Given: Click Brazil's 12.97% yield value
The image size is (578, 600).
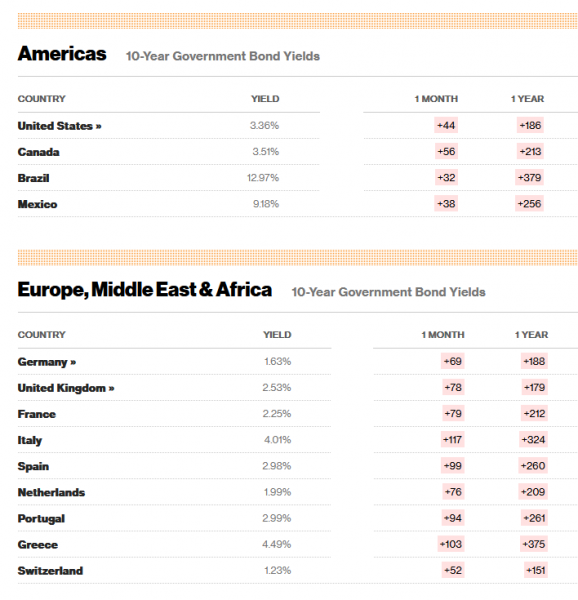Looking at the screenshot, I should (263, 178).
